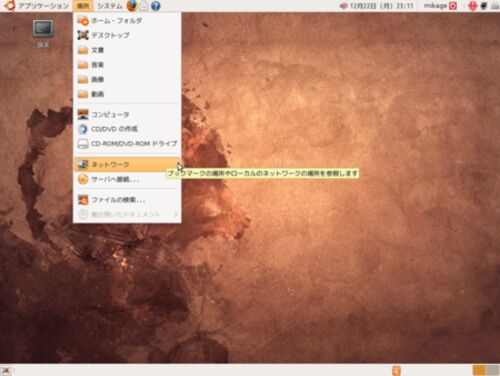This screenshot has height=376, width=500.
Task: Switch to the orange active workspace
Action: (x=479, y=370)
